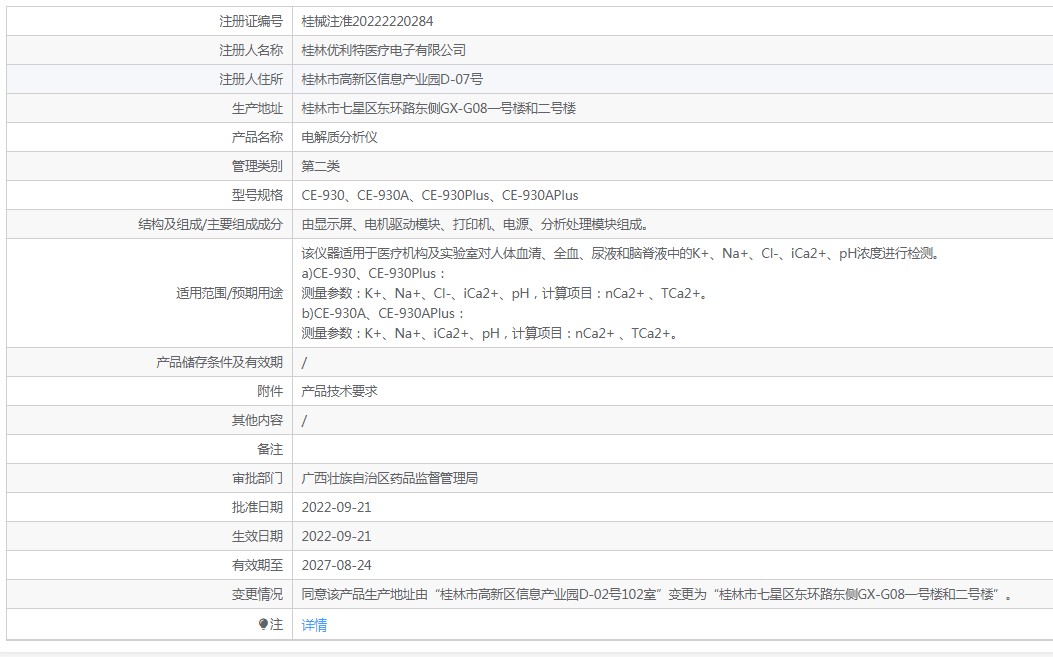Image resolution: width=1053 pixels, height=657 pixels.
Task: Click label 产品名称
Action: (x=257, y=137)
